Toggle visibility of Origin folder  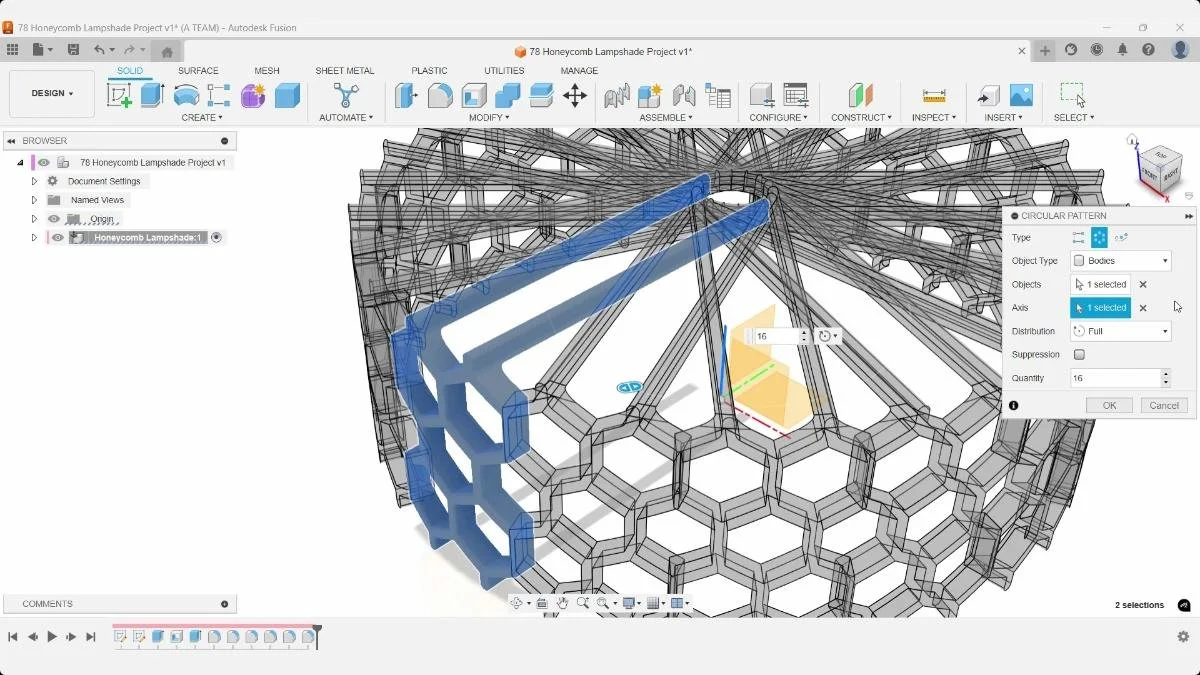(54, 219)
